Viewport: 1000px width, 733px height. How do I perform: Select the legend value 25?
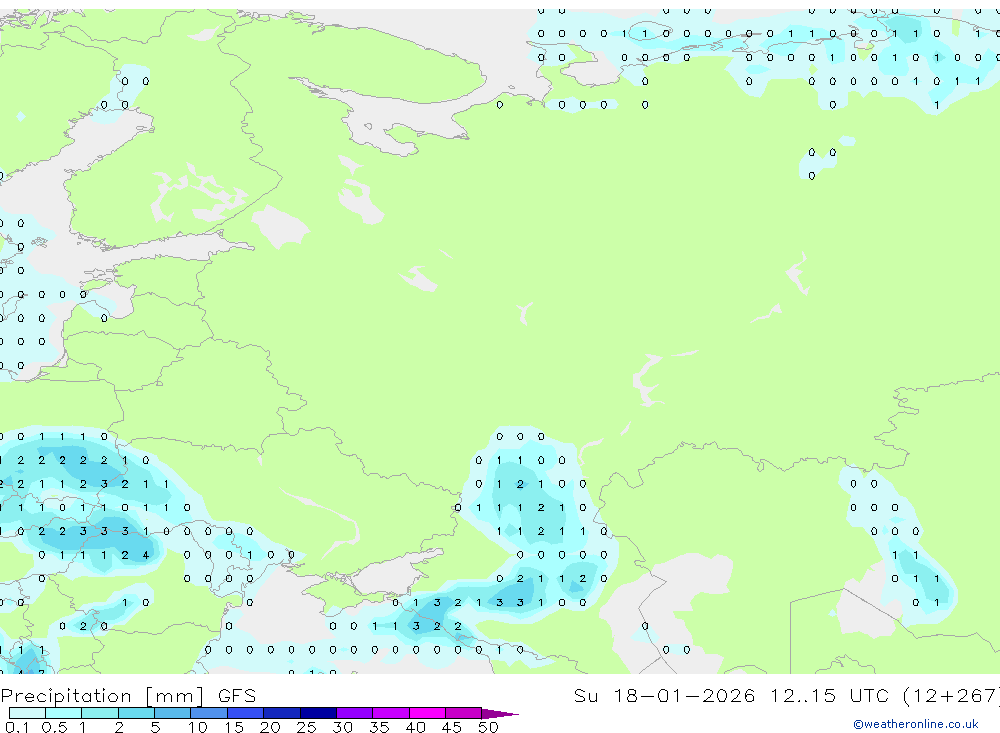[306, 727]
